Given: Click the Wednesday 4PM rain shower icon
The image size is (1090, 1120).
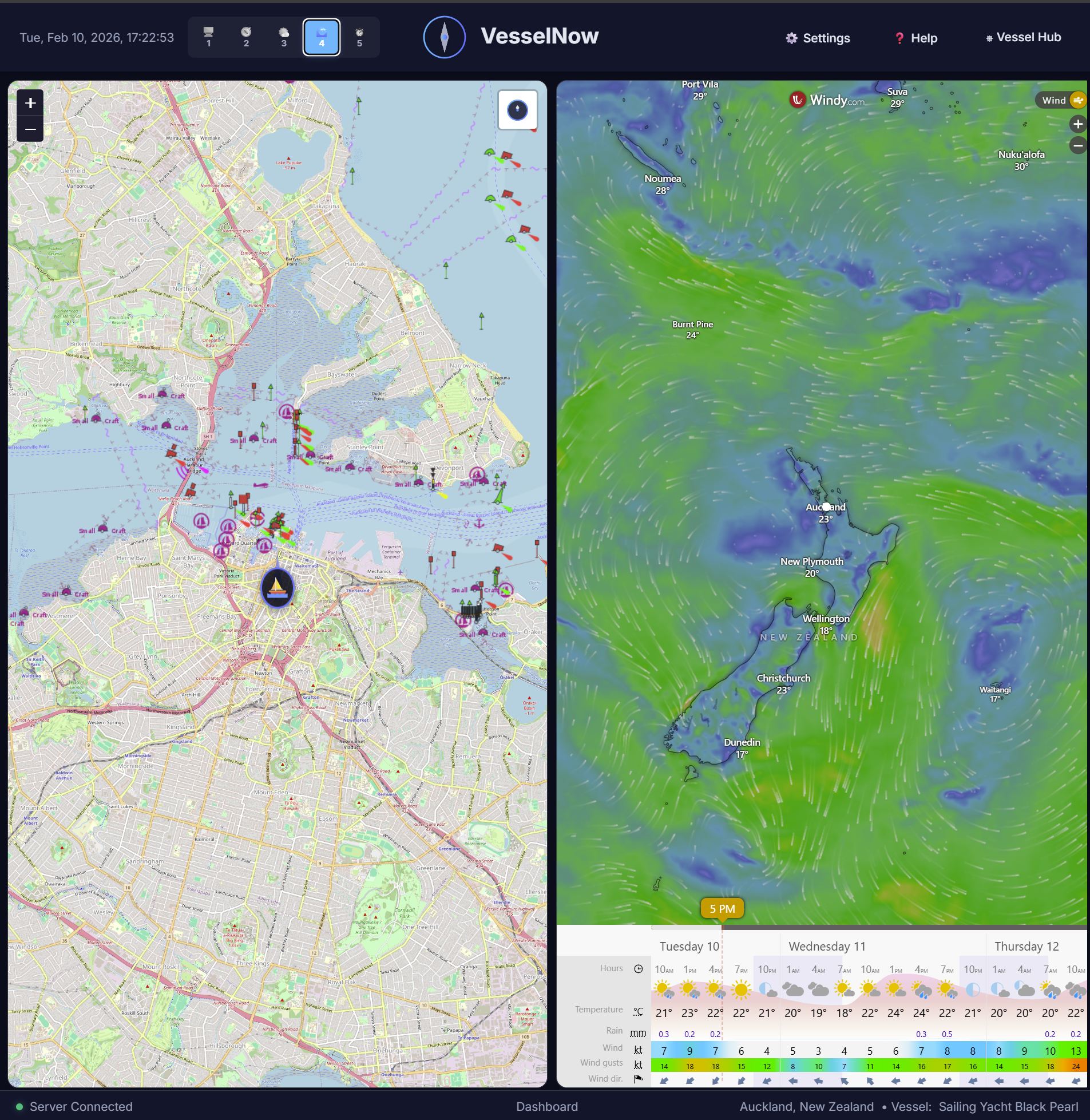Looking at the screenshot, I should click(921, 990).
